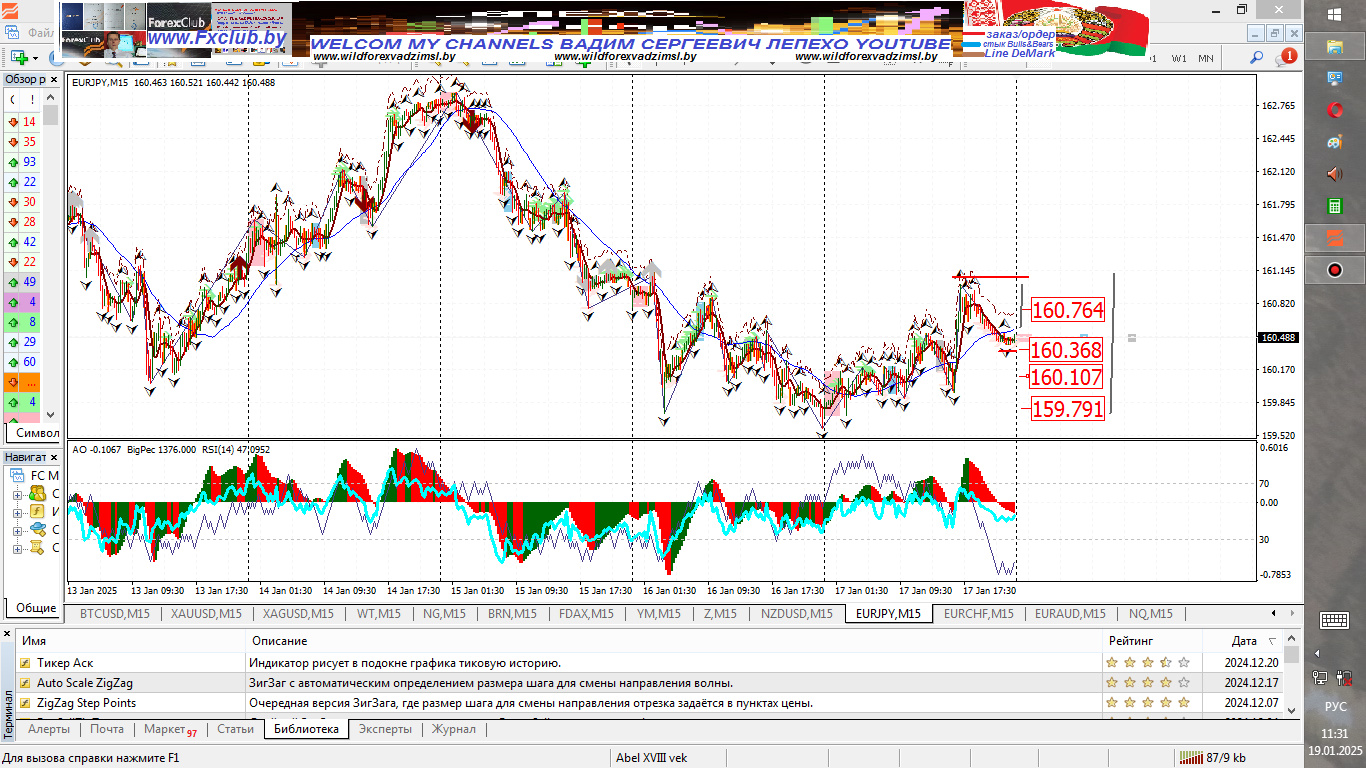Click the Terminal library vertical scrollbar thumb
Image resolution: width=1366 pixels, height=768 pixels.
tap(1292, 654)
